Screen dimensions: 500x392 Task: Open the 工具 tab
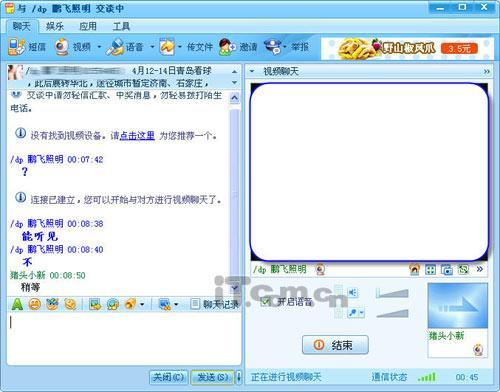click(x=121, y=26)
